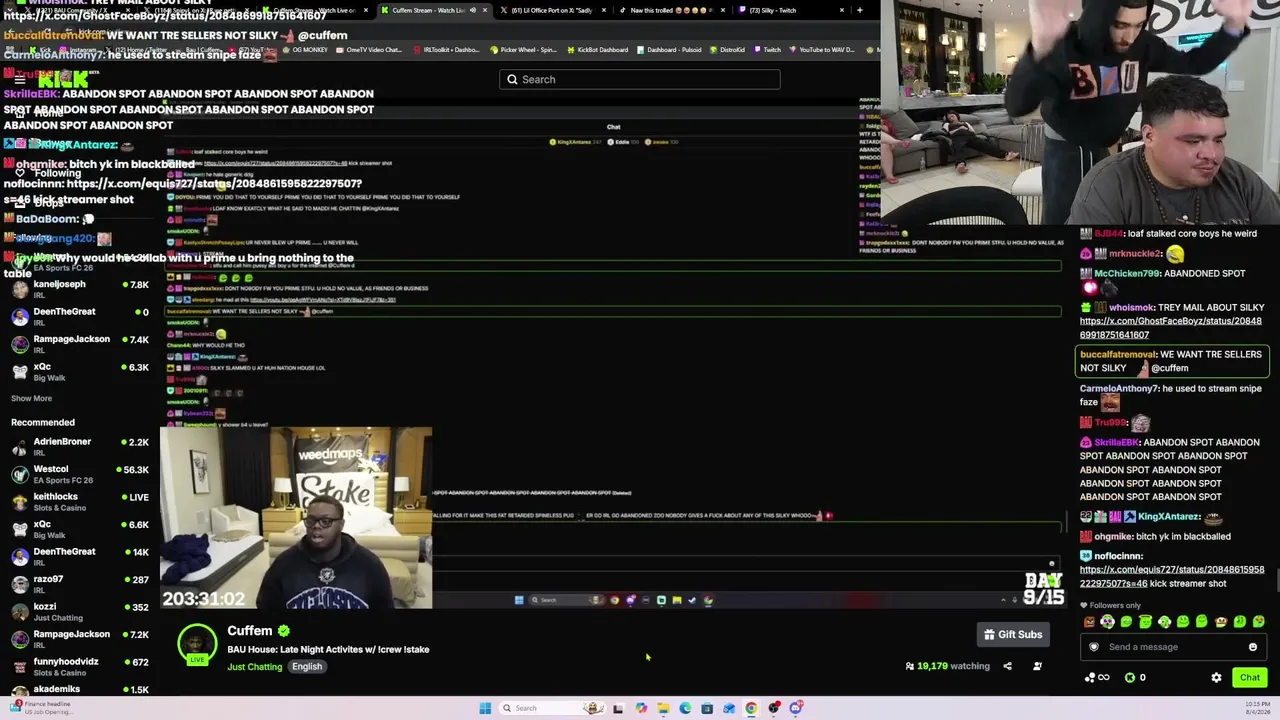Open Copilot from the taskbar

[641, 708]
